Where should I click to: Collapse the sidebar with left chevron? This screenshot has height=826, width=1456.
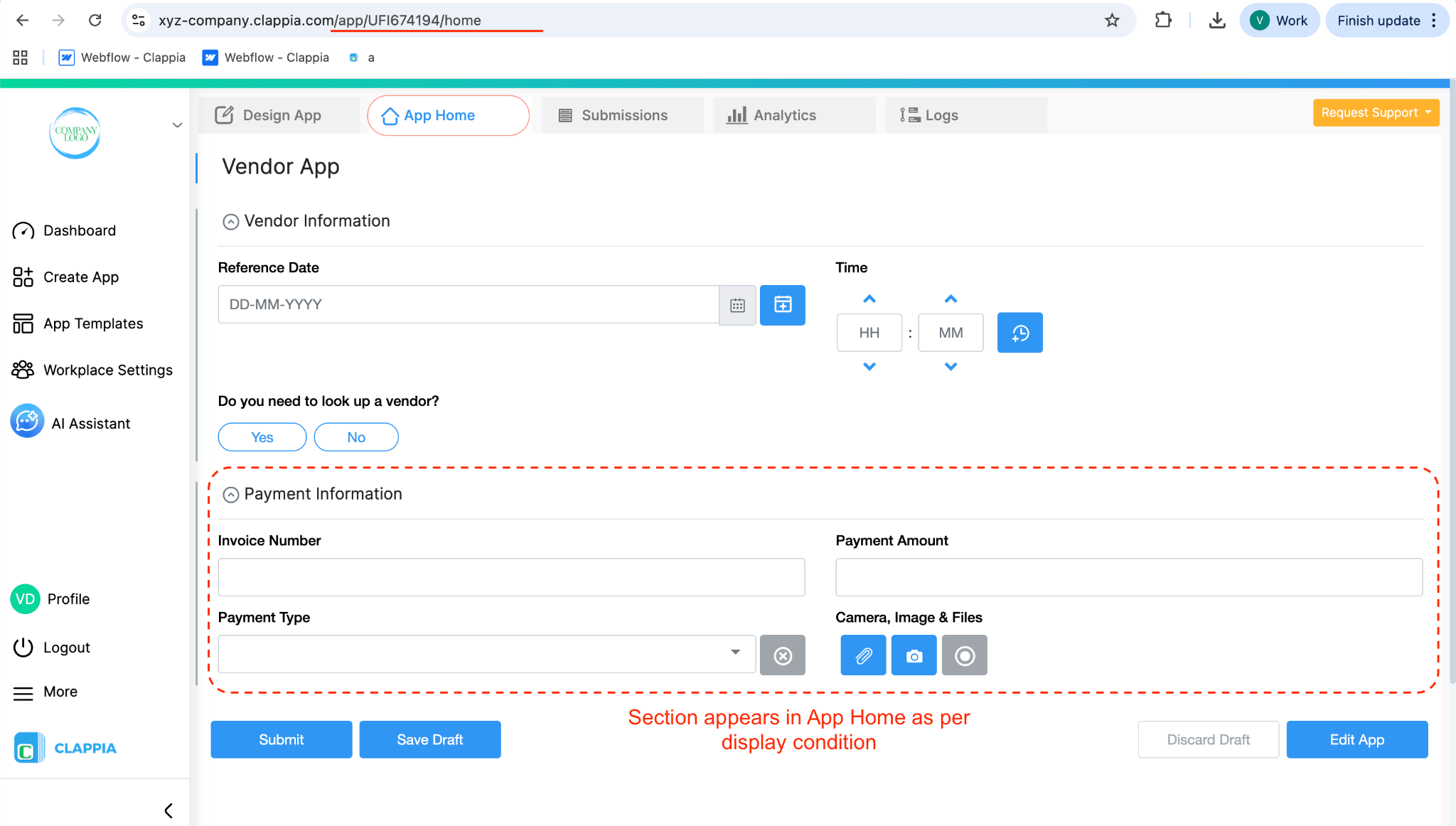(168, 810)
